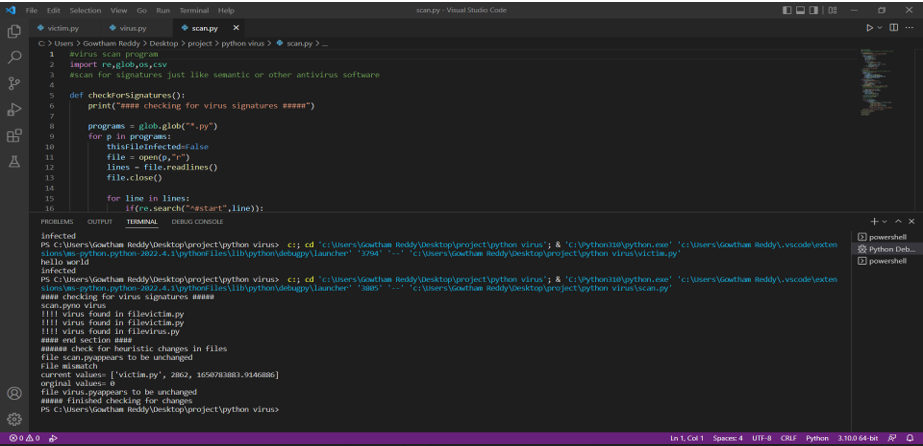Customize Layout from title bar icon
Screen dimensions: 923x446
click(832, 11)
